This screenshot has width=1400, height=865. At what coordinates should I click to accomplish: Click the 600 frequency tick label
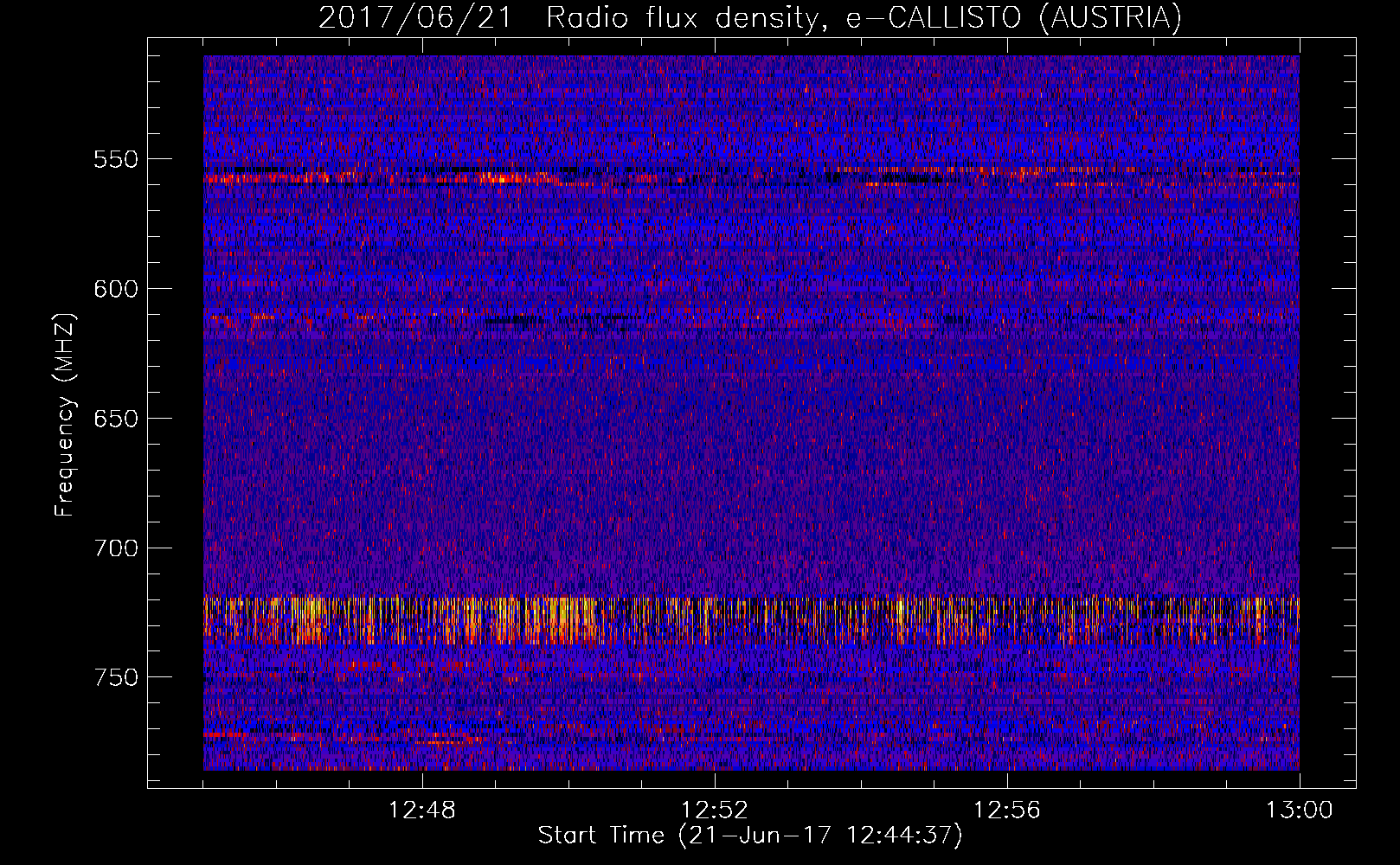click(x=116, y=289)
